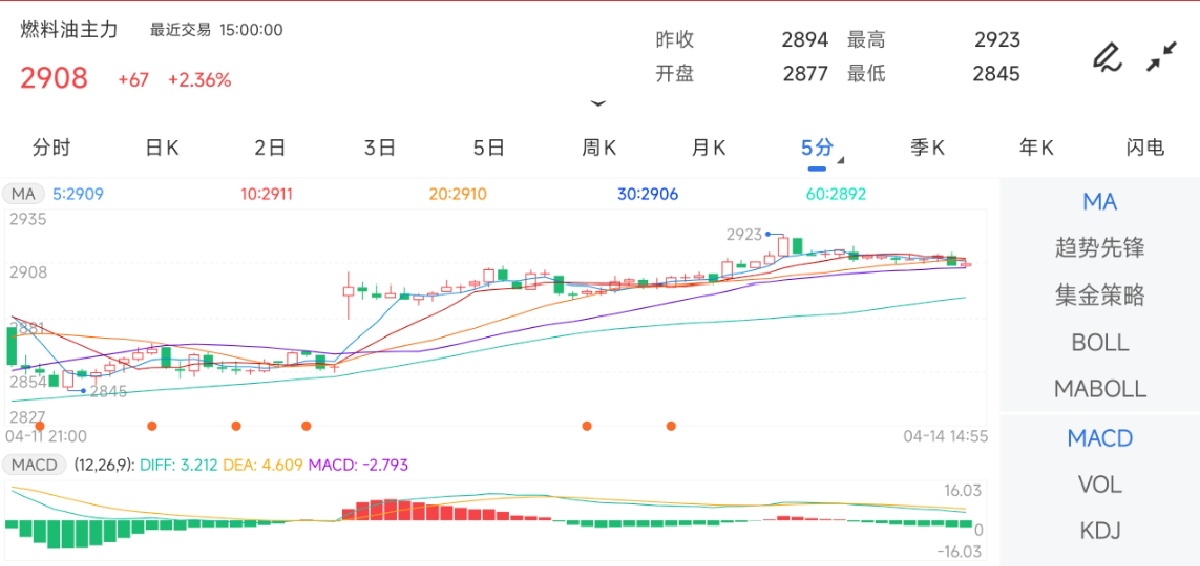Screen dimensions: 1200x566
Task: Click the 燃料油主力 contract title
Action: click(x=69, y=30)
